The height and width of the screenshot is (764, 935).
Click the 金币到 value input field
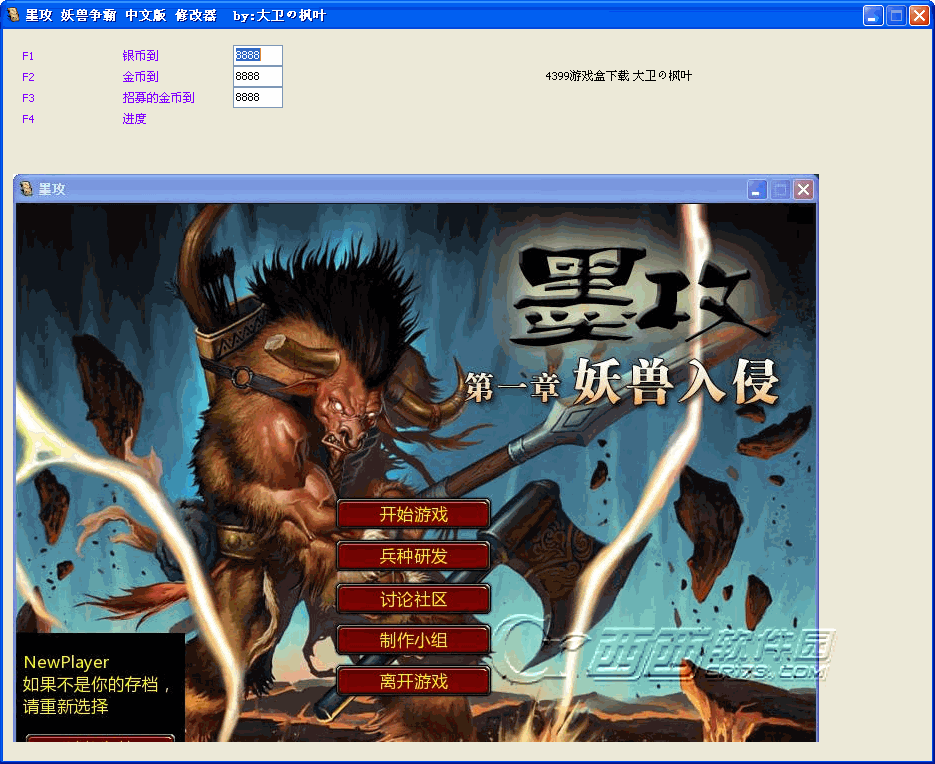[x=258, y=76]
